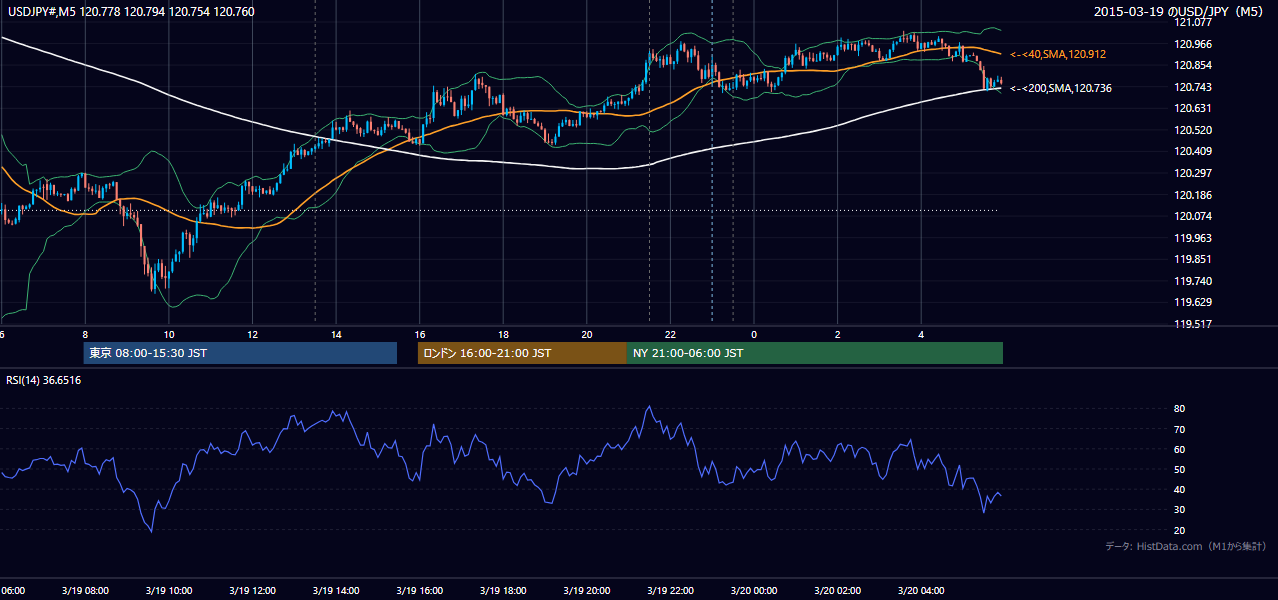Click RSI scale label 20
1278x600 pixels.
point(1179,530)
